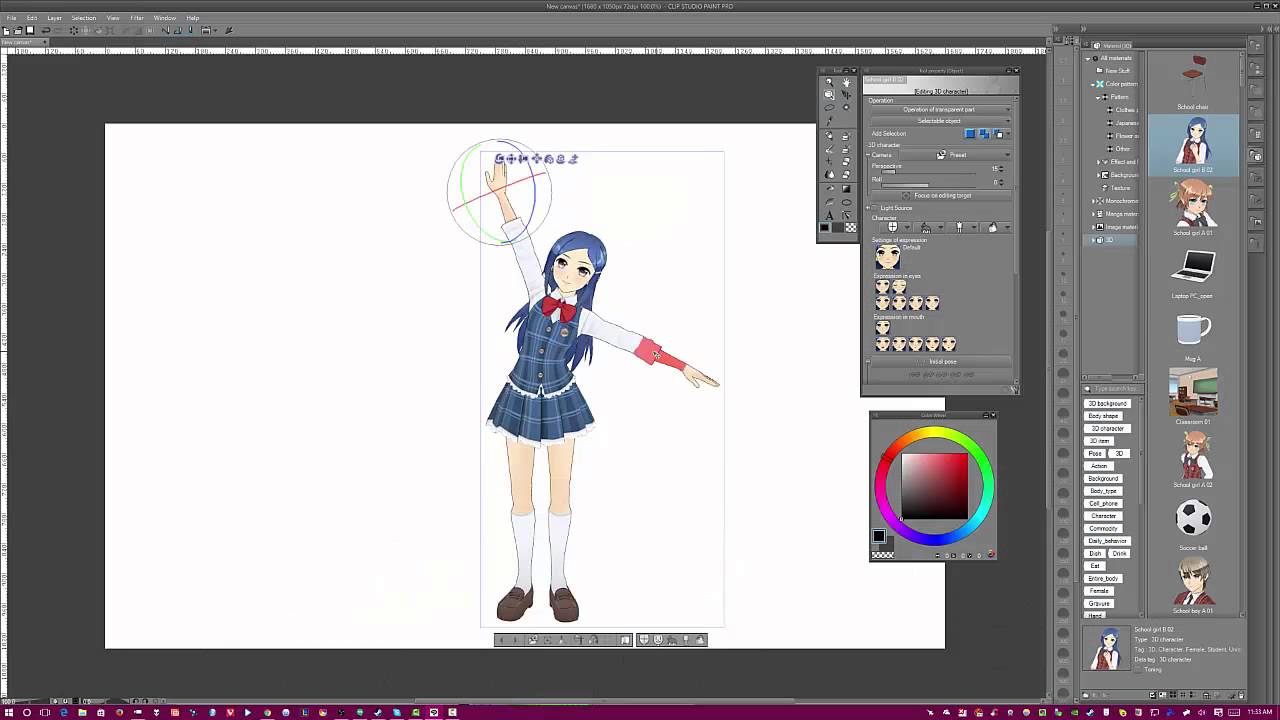Adjust the Roll slider
The height and width of the screenshot is (720, 1280).
[x=928, y=185]
